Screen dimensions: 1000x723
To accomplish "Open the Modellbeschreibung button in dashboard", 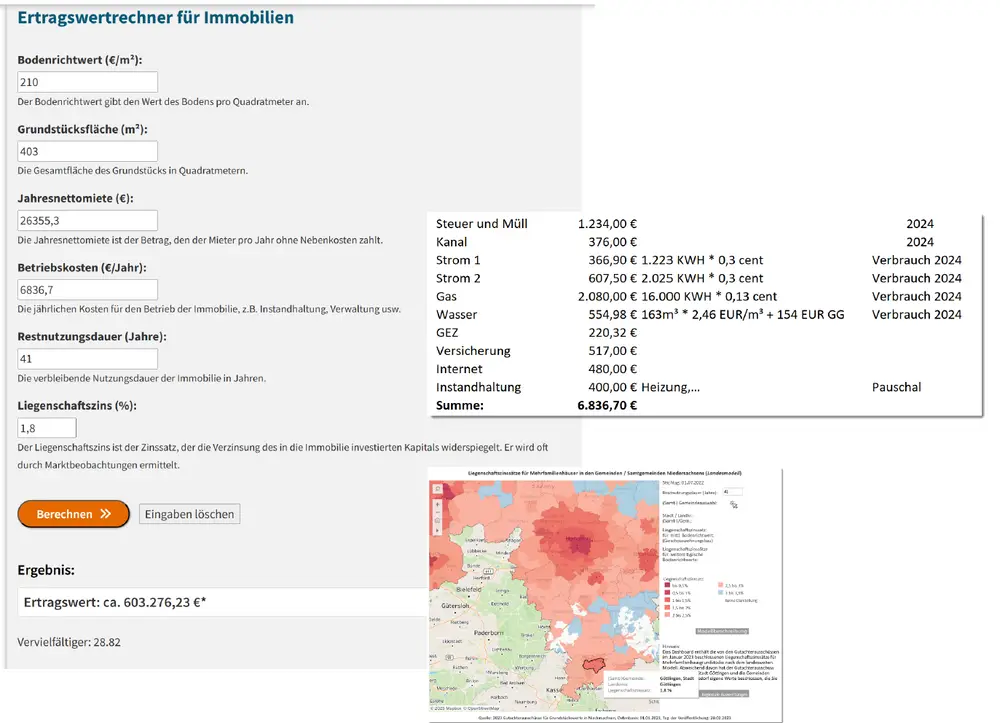I will pos(722,631).
